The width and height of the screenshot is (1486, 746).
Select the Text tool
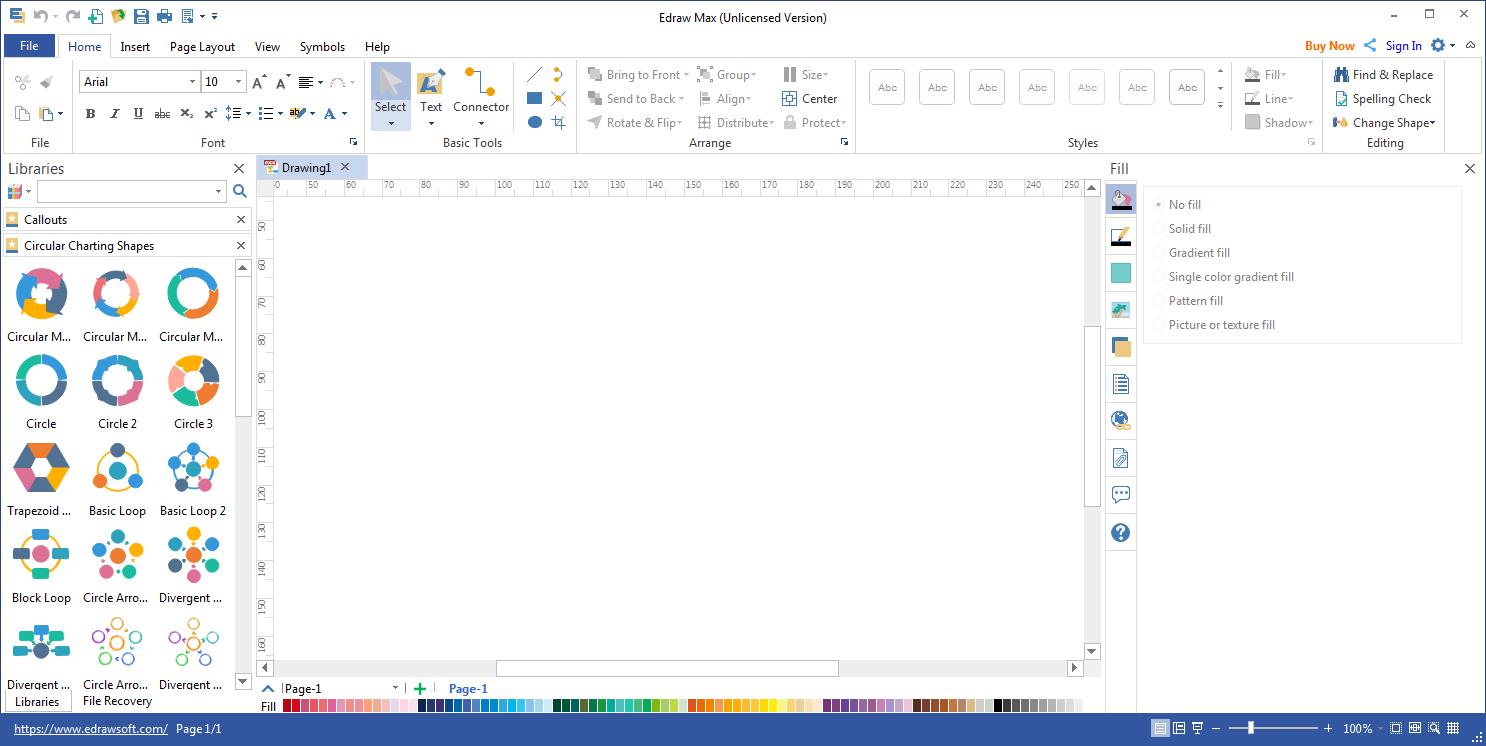tap(431, 96)
